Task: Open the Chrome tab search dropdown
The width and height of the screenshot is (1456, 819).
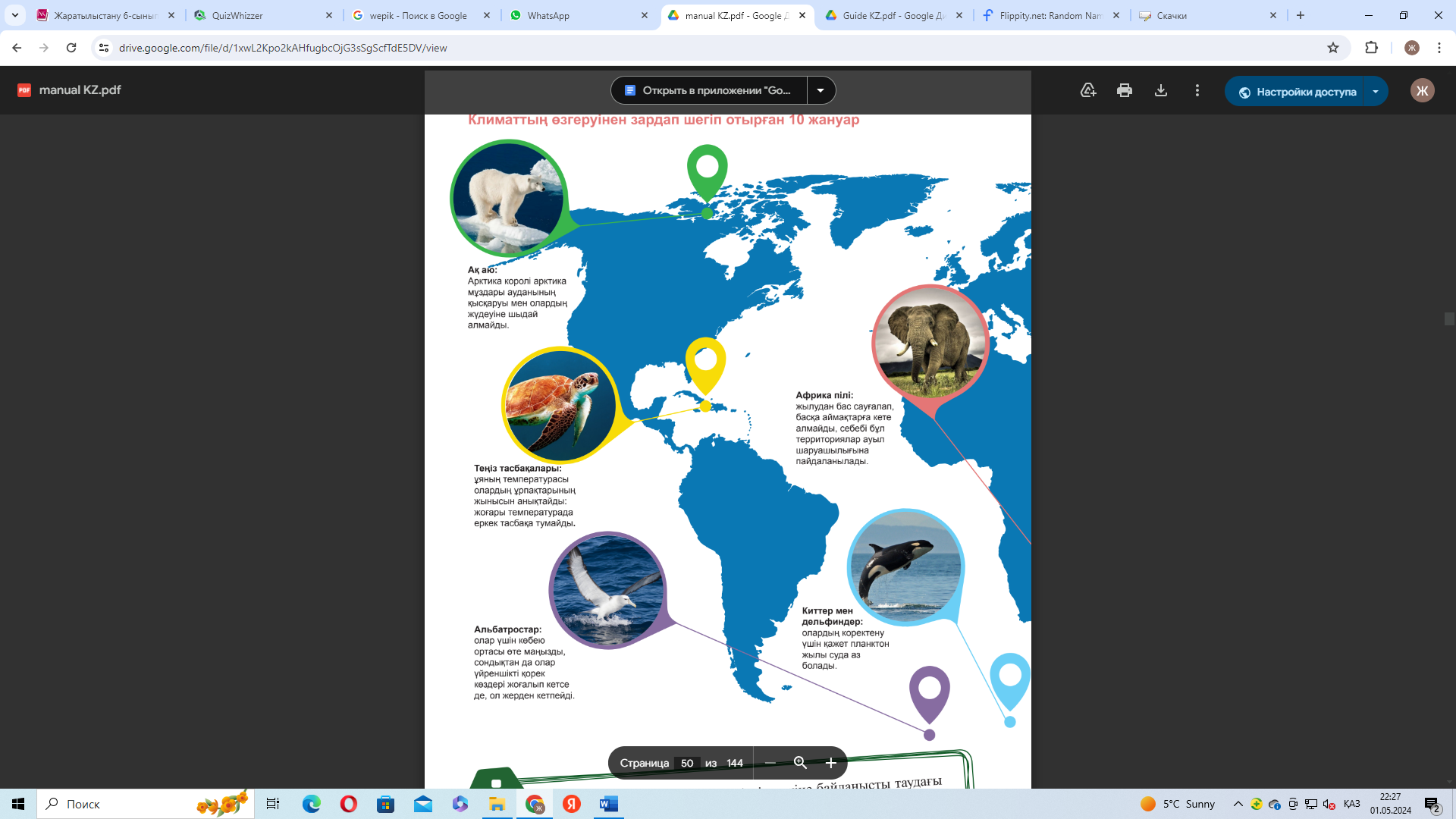Action: [14, 15]
